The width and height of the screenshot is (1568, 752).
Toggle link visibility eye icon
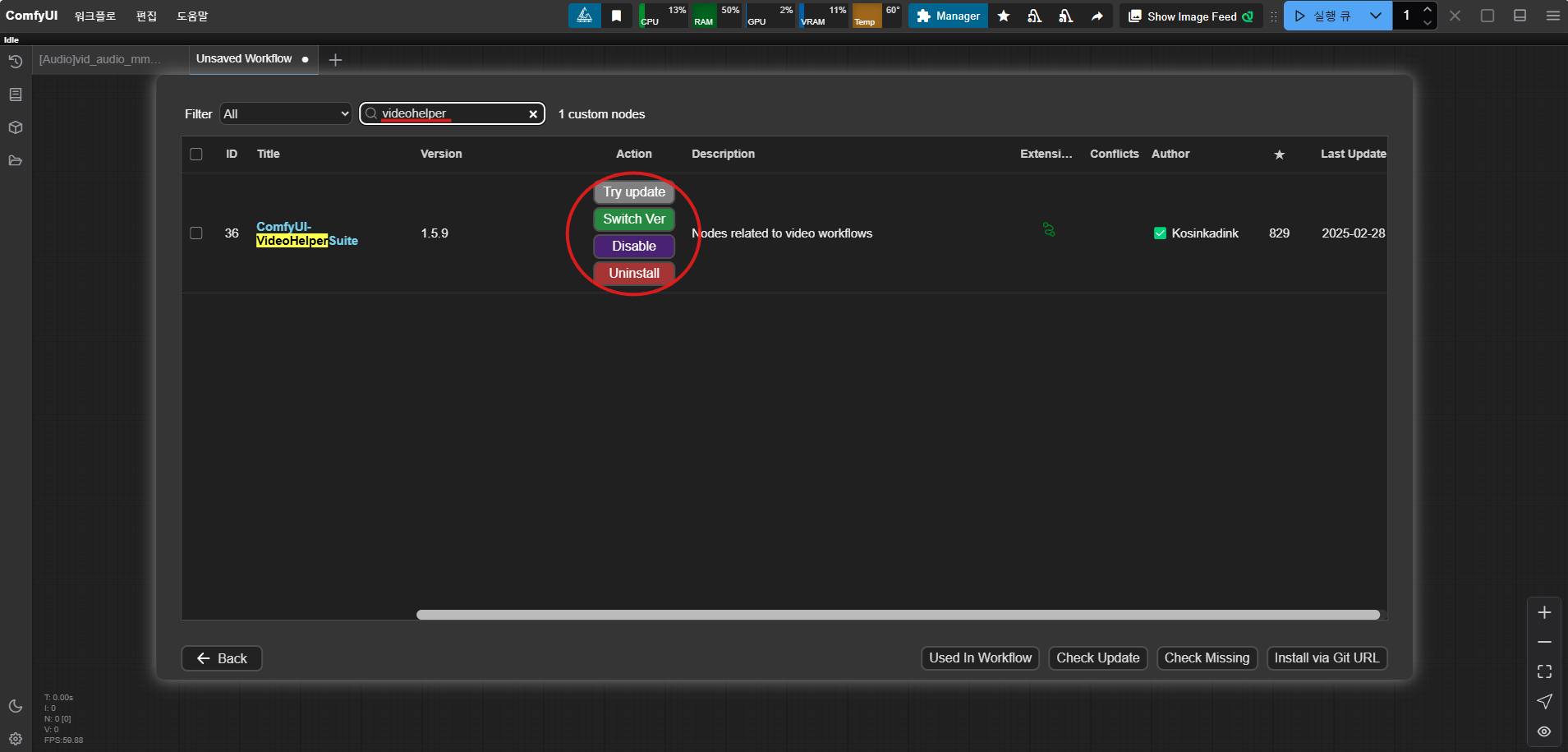tap(1544, 731)
